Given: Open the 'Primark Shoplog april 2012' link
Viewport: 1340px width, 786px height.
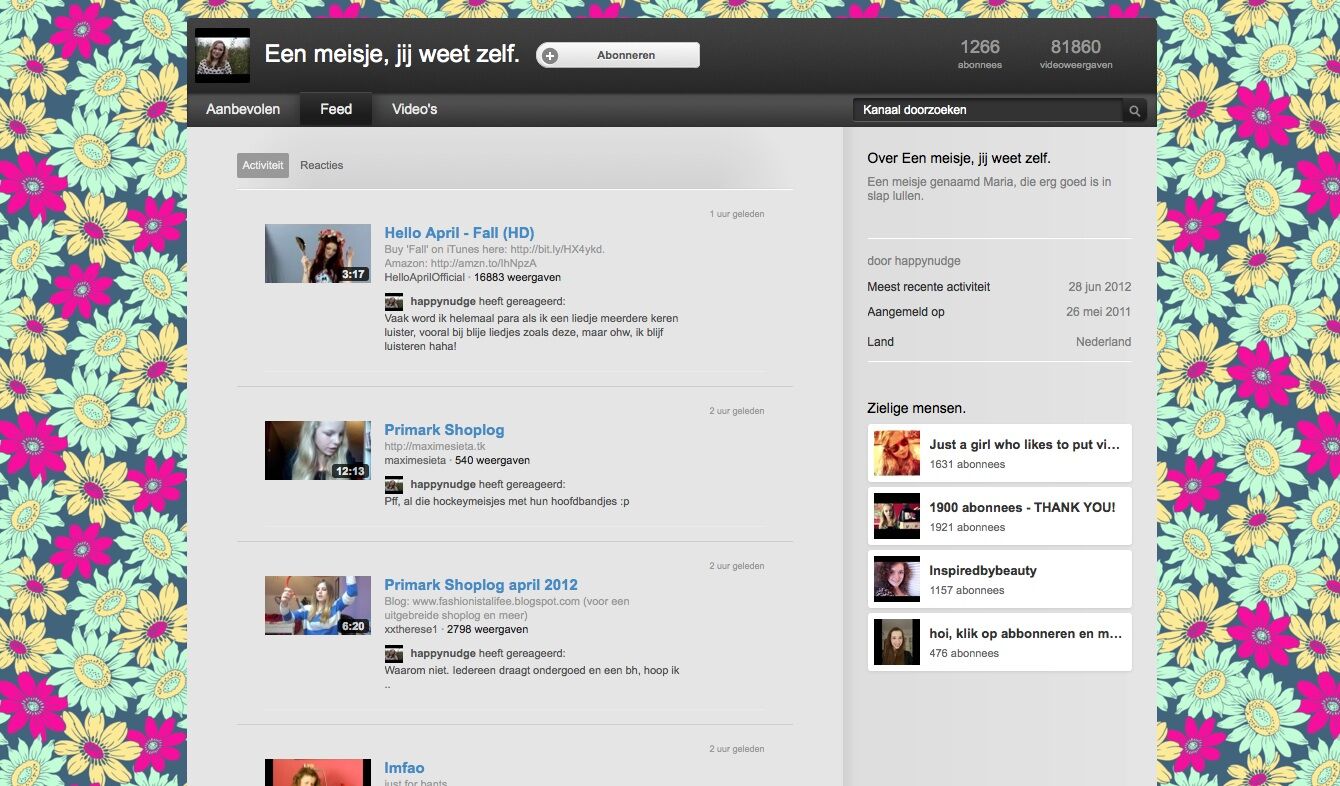Looking at the screenshot, I should point(481,585).
